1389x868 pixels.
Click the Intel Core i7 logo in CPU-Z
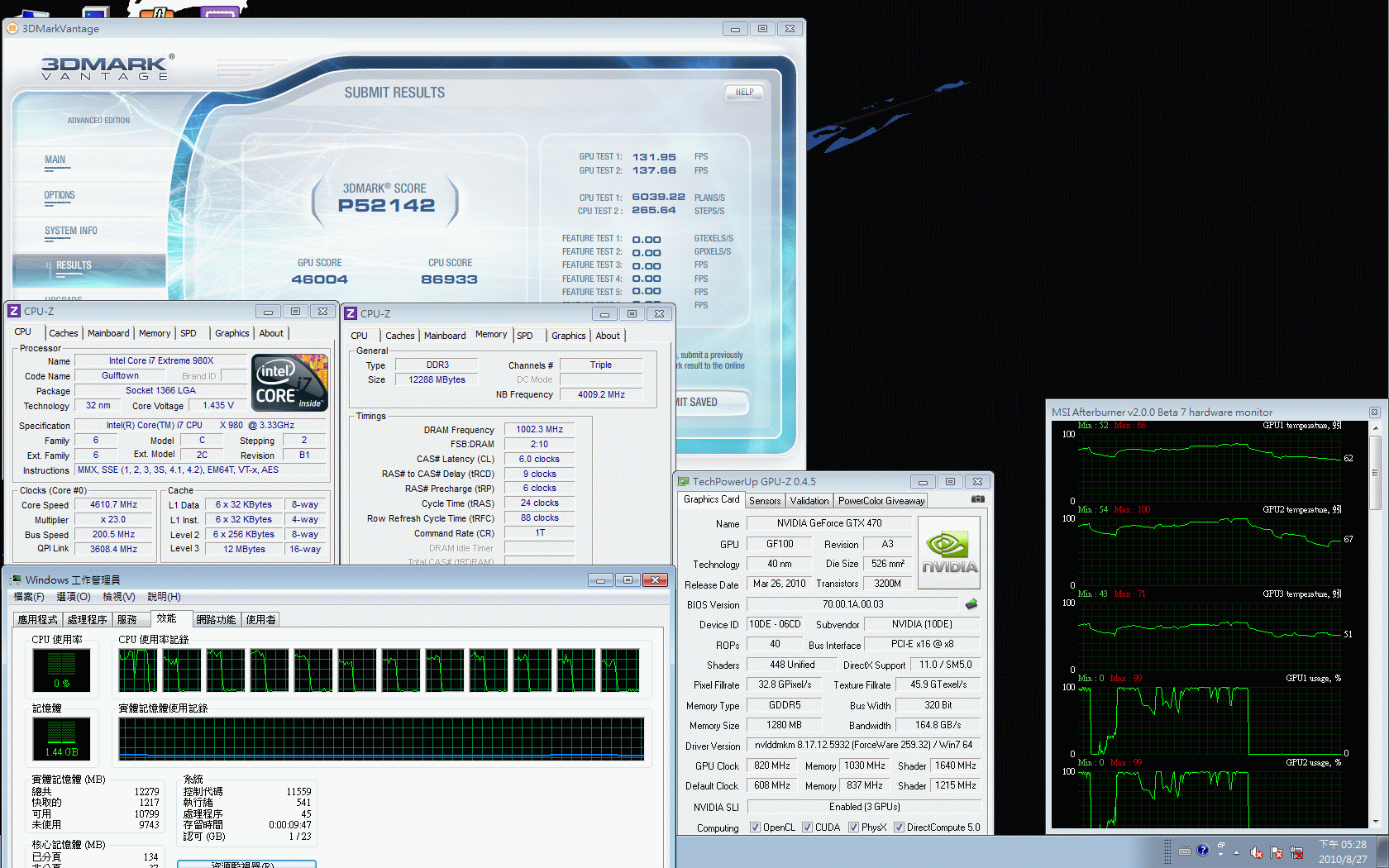click(x=290, y=383)
